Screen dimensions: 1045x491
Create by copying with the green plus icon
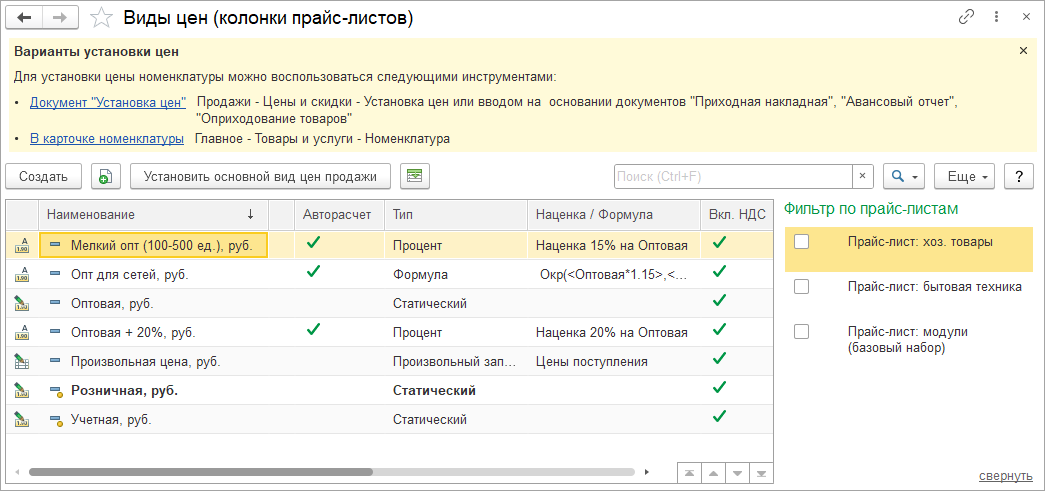pyautogui.click(x=105, y=177)
